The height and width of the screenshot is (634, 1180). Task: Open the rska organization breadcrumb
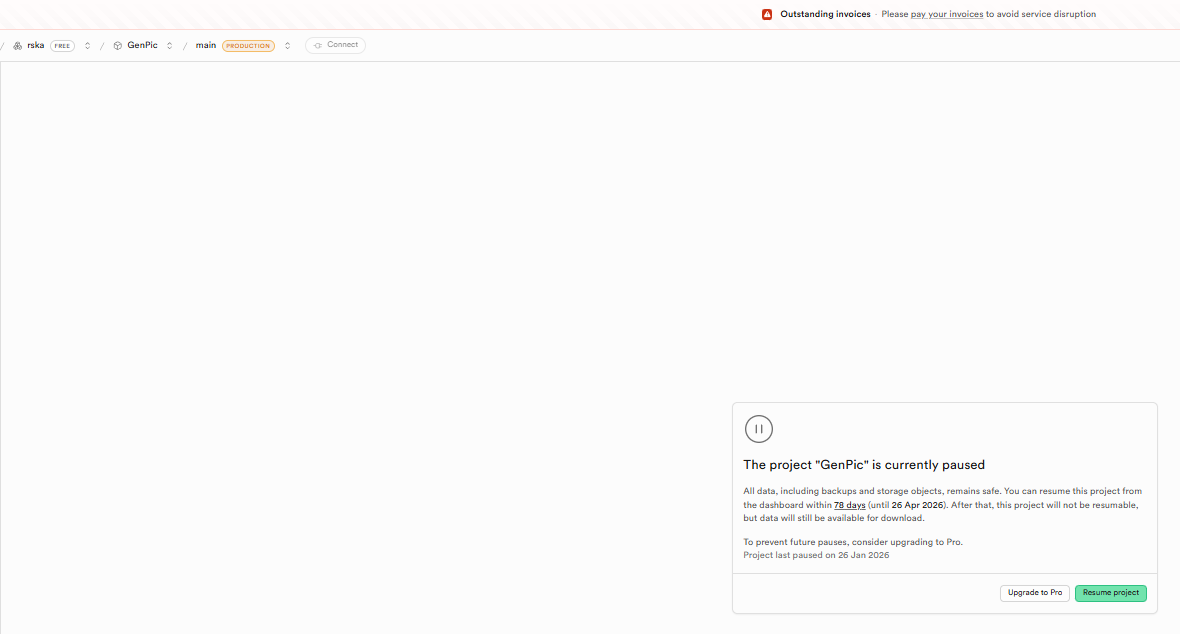tap(35, 45)
